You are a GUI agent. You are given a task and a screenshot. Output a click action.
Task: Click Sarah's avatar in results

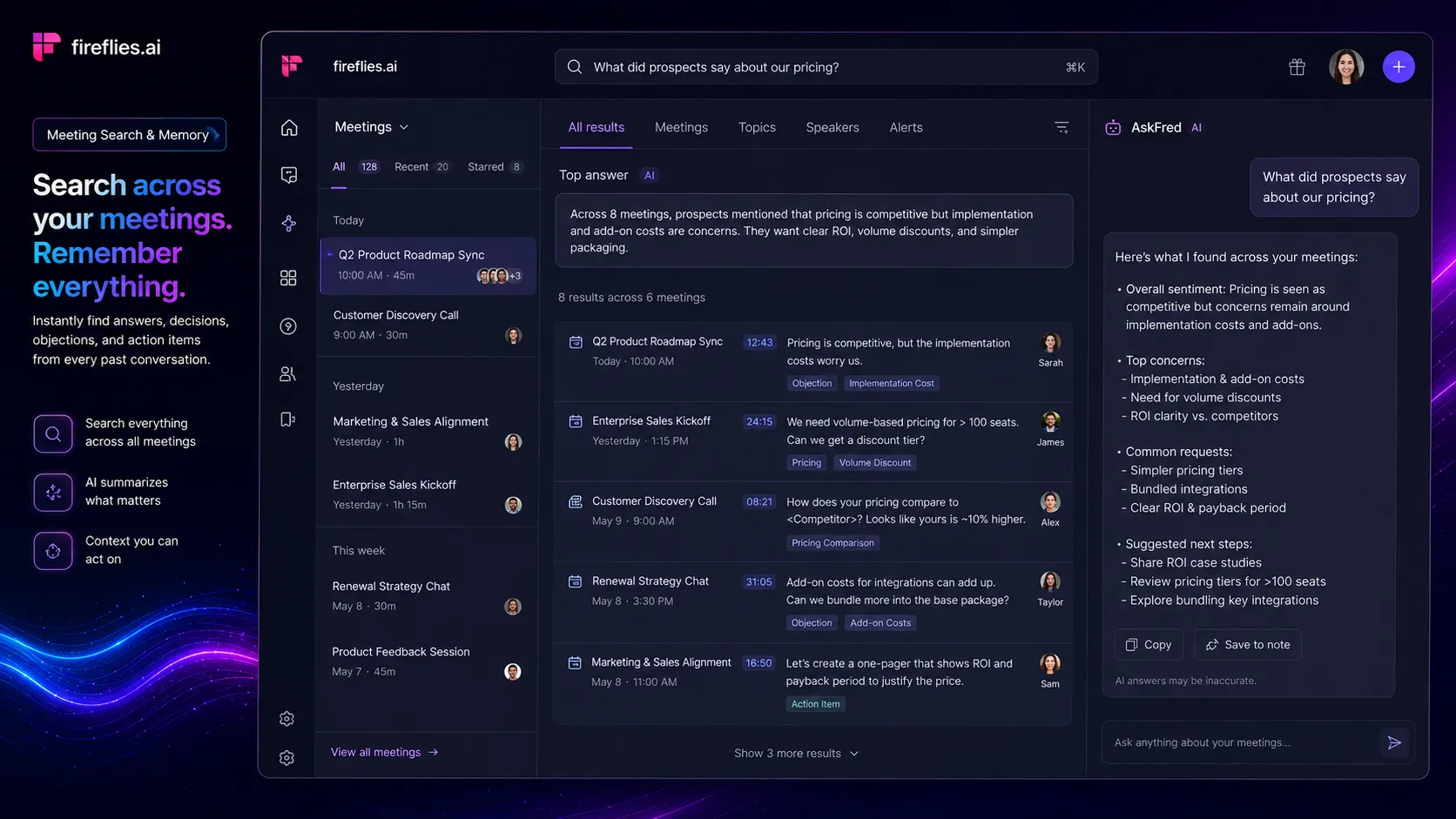(1050, 343)
